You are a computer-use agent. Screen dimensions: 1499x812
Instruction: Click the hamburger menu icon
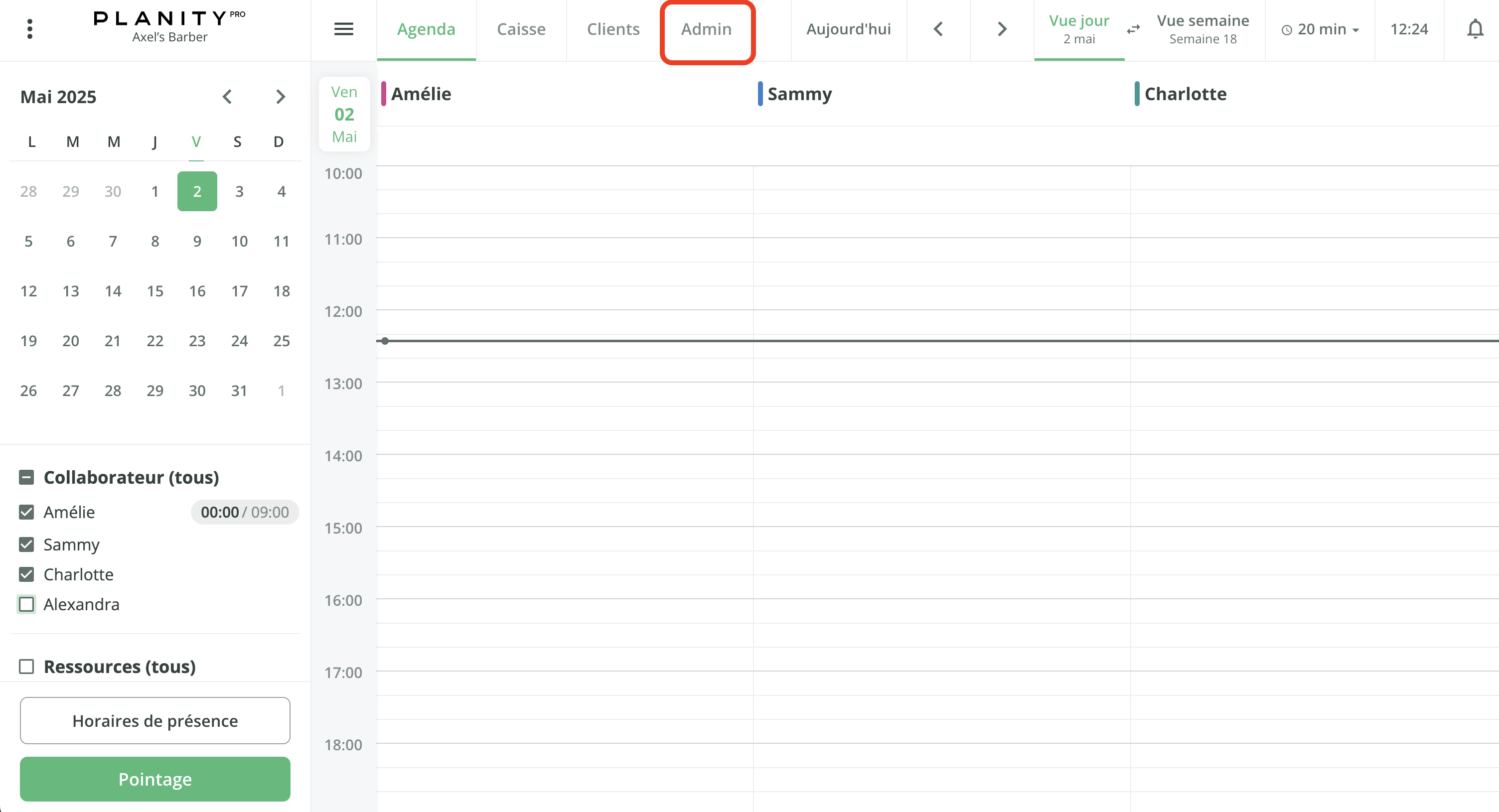343,29
